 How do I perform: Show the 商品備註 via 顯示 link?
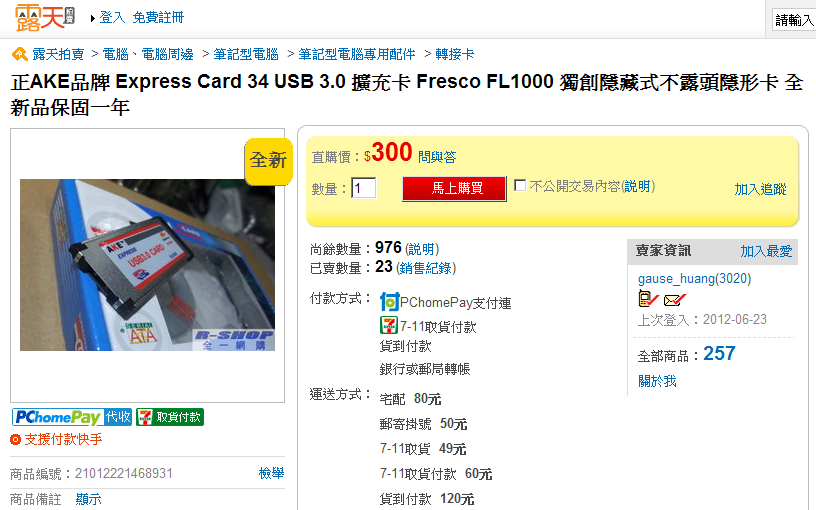pyautogui.click(x=88, y=499)
